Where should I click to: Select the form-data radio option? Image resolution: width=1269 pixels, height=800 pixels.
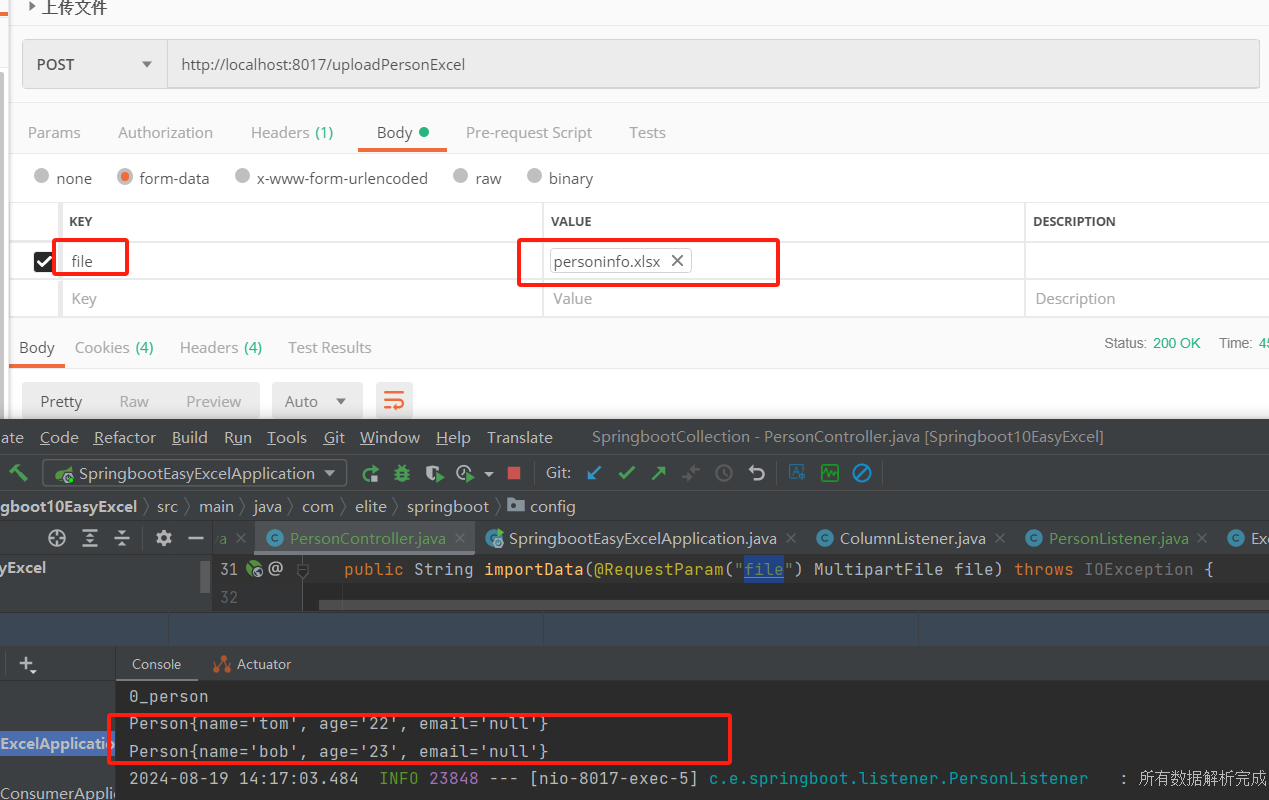[x=125, y=176]
